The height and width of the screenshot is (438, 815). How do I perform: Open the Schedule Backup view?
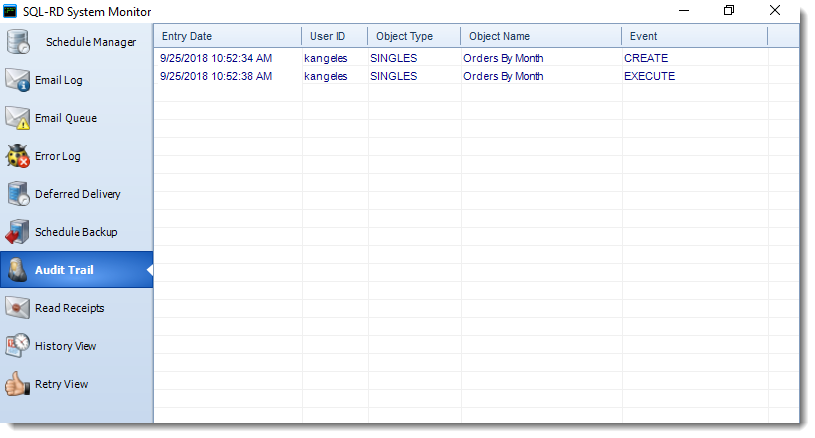click(x=76, y=232)
